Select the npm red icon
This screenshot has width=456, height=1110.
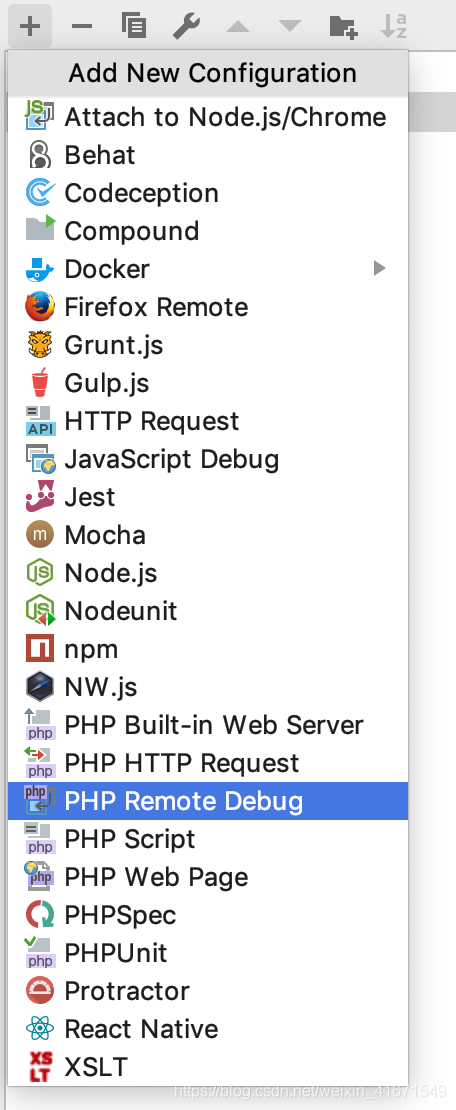pyautogui.click(x=40, y=649)
